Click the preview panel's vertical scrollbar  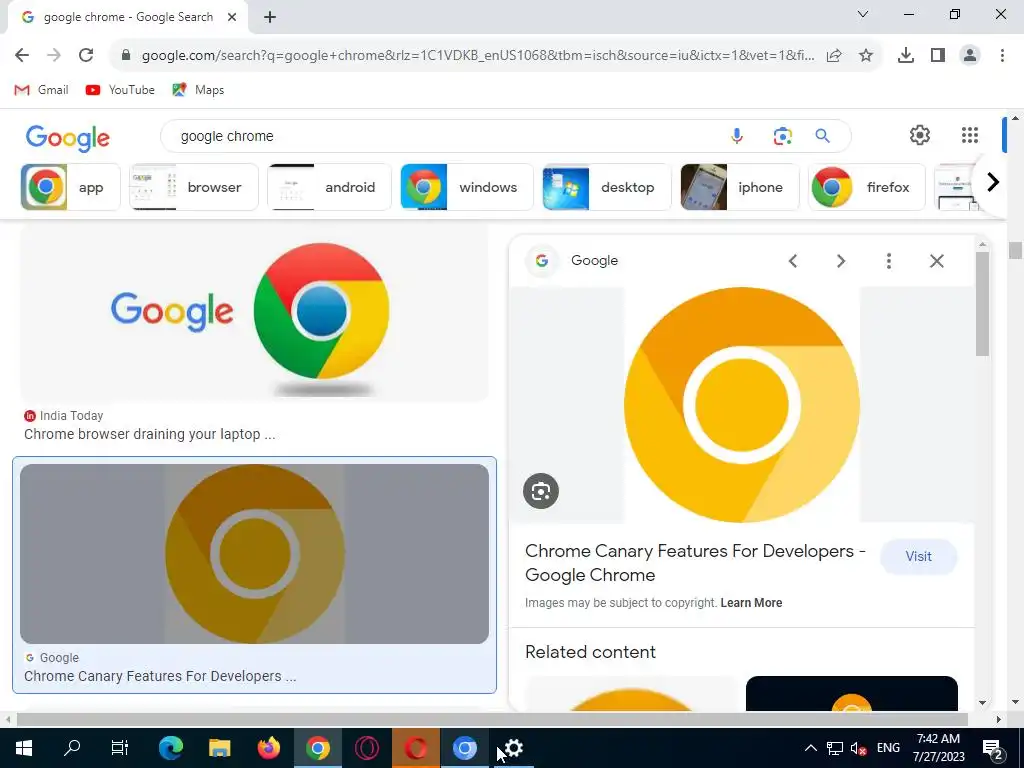click(x=982, y=304)
